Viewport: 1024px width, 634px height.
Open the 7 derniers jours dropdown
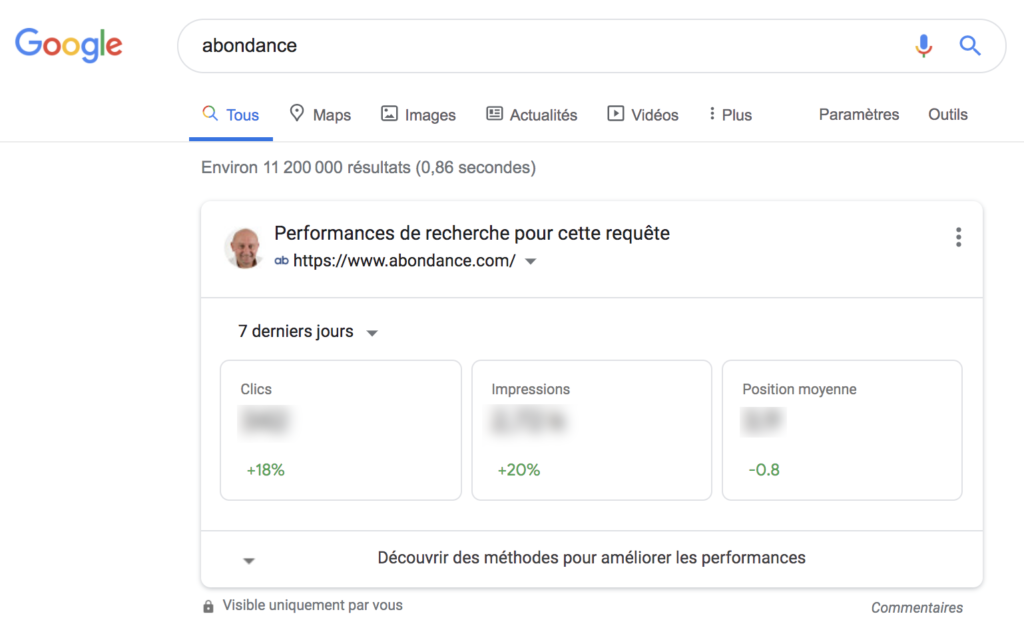[308, 332]
